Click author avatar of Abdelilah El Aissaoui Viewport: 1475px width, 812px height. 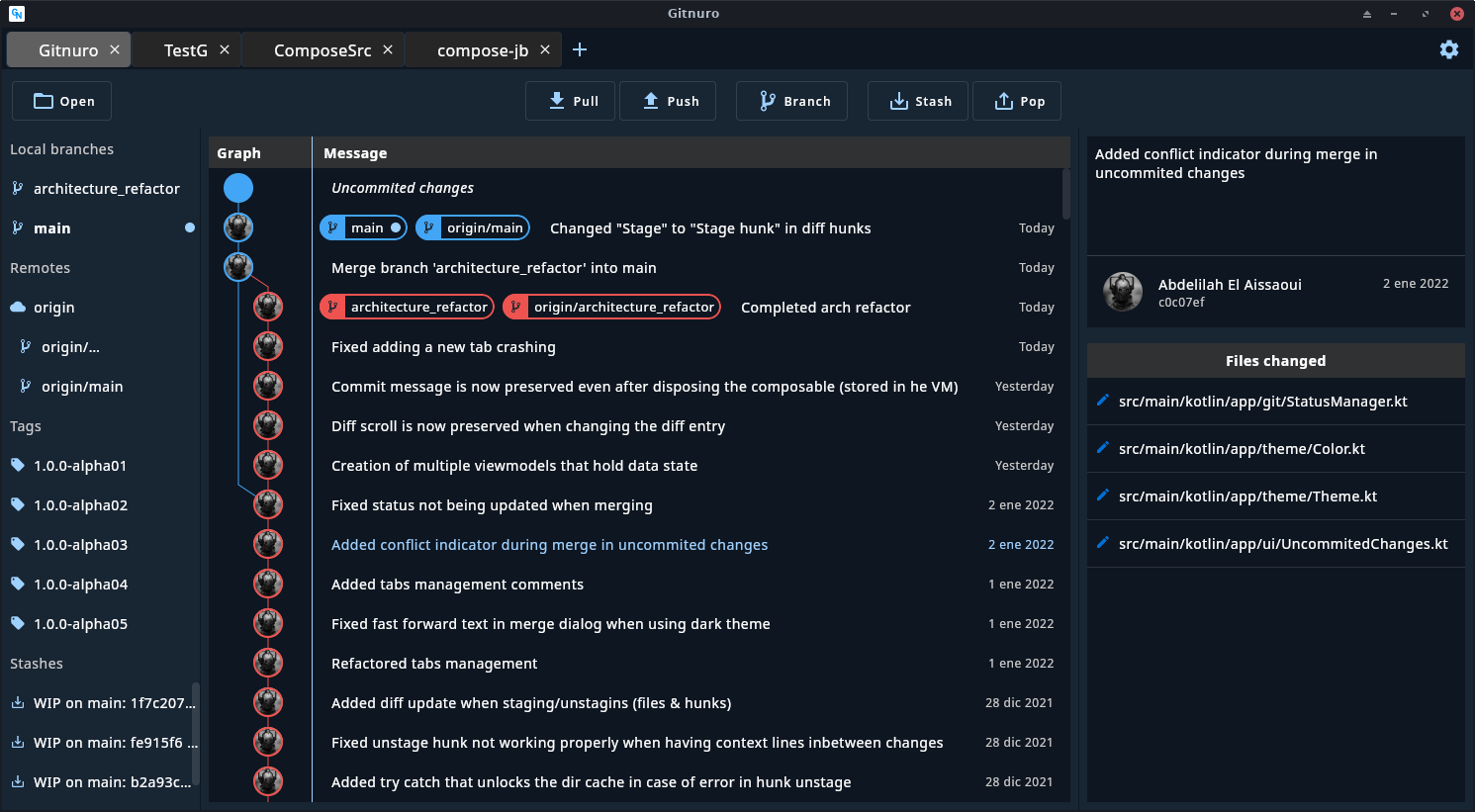1123,292
